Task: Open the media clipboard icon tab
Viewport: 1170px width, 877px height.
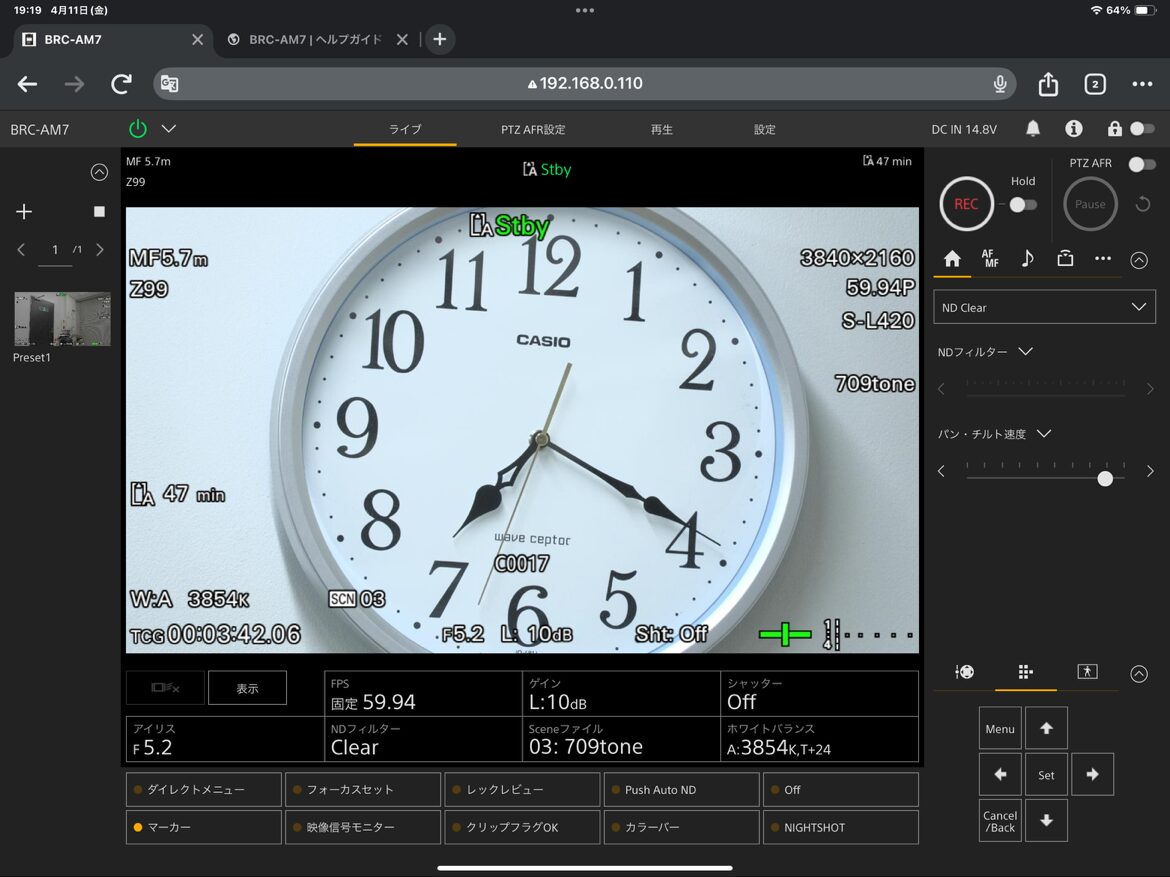Action: 1066,258
